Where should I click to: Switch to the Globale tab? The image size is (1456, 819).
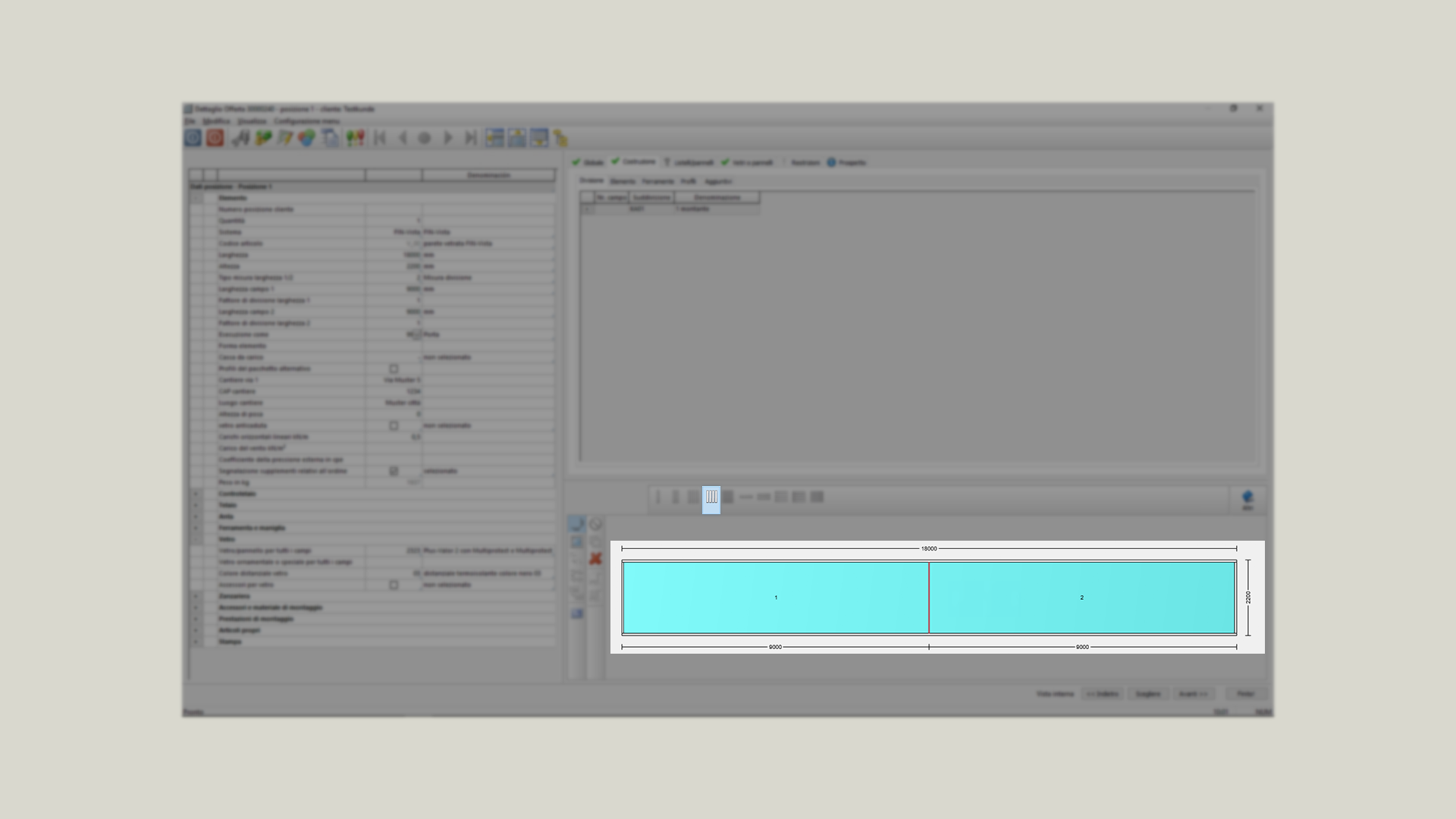pos(588,162)
